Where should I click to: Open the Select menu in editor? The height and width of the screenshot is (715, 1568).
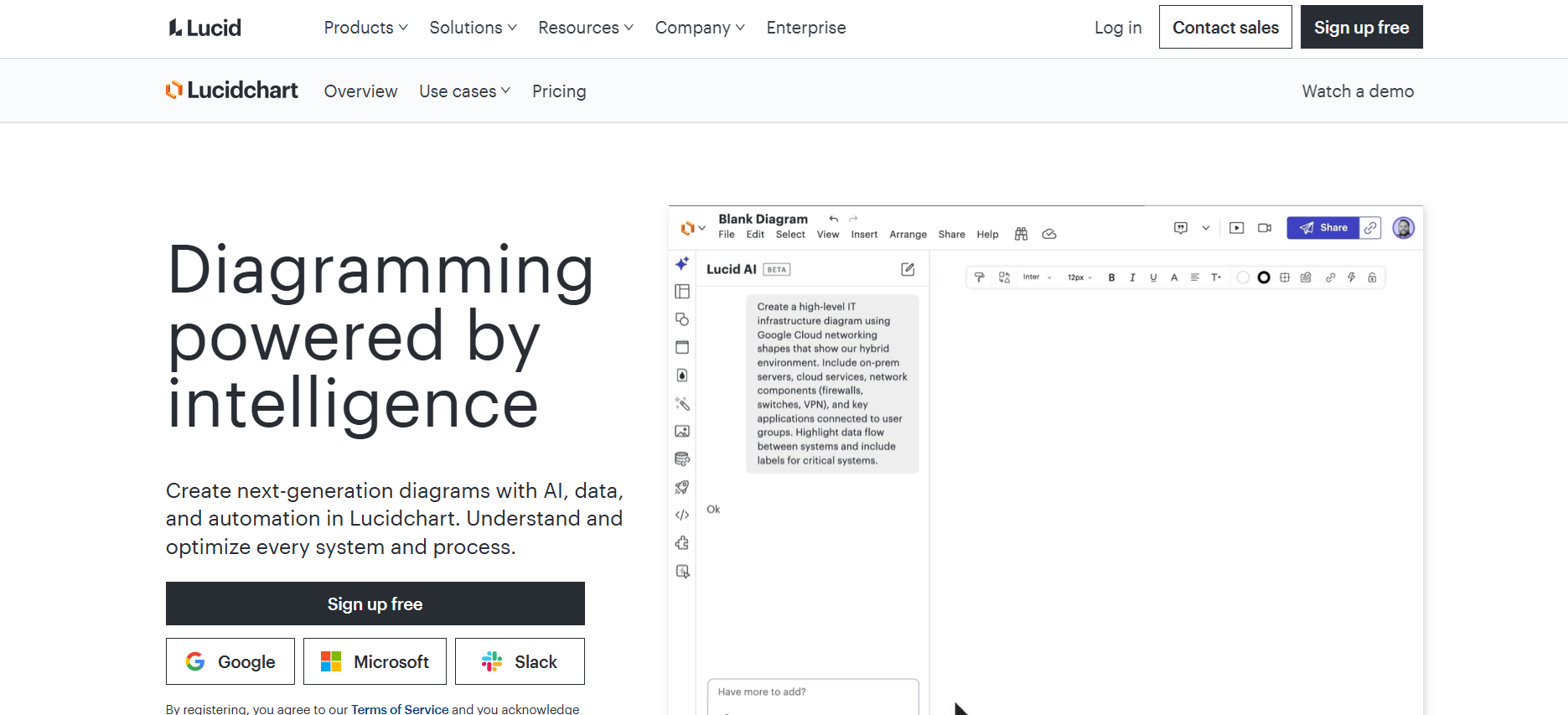pyautogui.click(x=790, y=235)
